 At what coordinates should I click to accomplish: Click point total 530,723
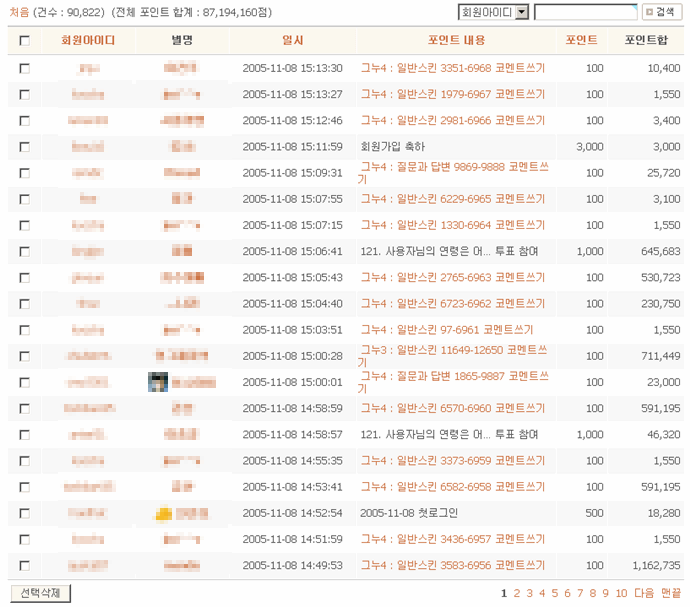click(661, 277)
